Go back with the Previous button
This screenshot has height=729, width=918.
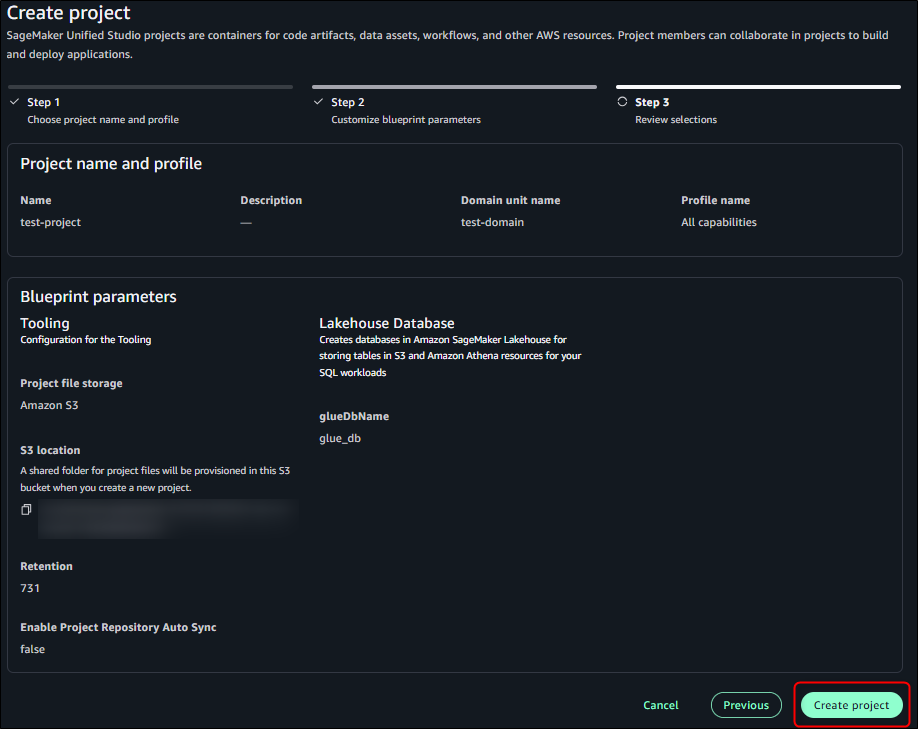pyautogui.click(x=746, y=705)
